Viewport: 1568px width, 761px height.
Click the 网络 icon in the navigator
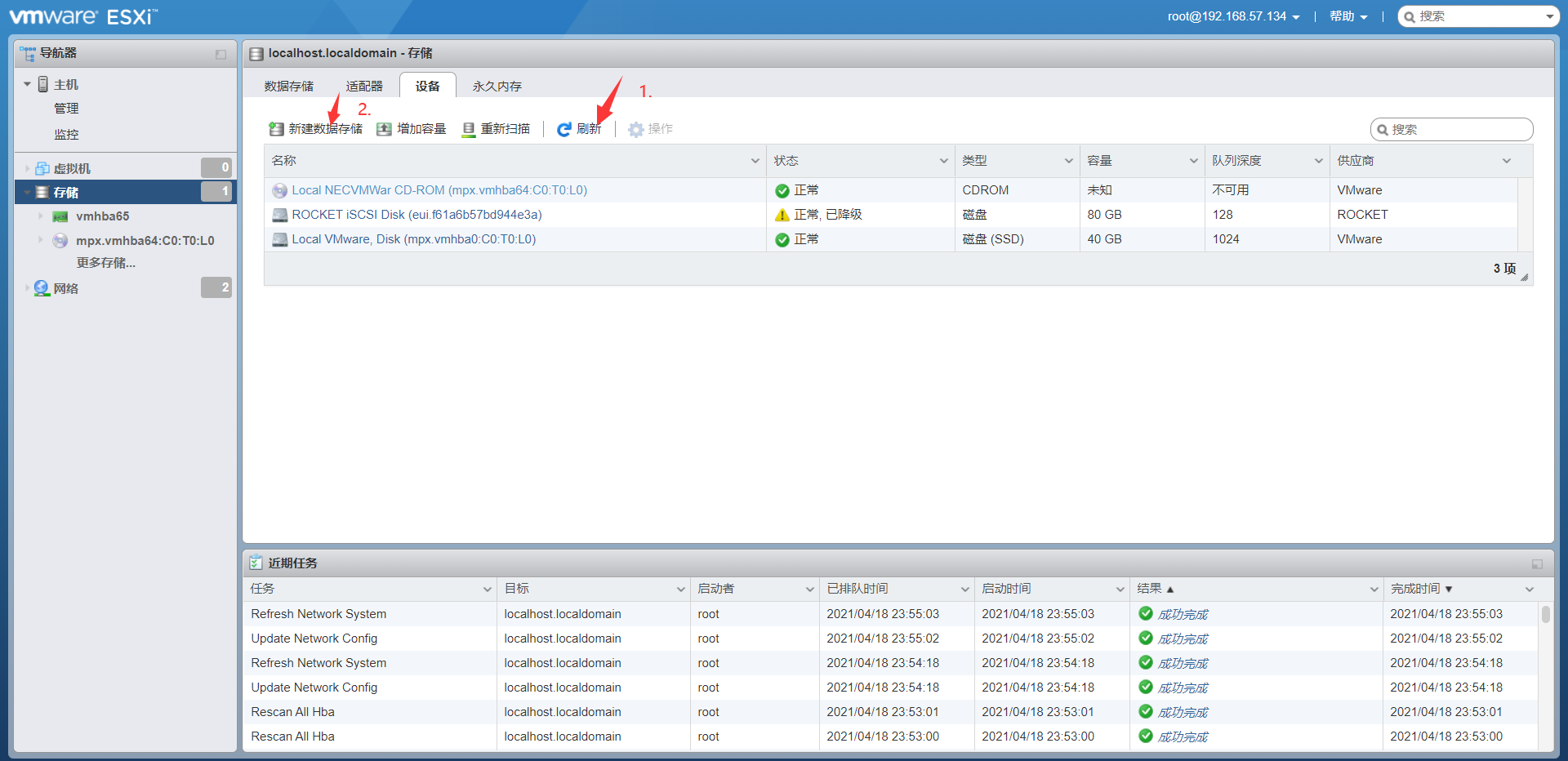42,287
